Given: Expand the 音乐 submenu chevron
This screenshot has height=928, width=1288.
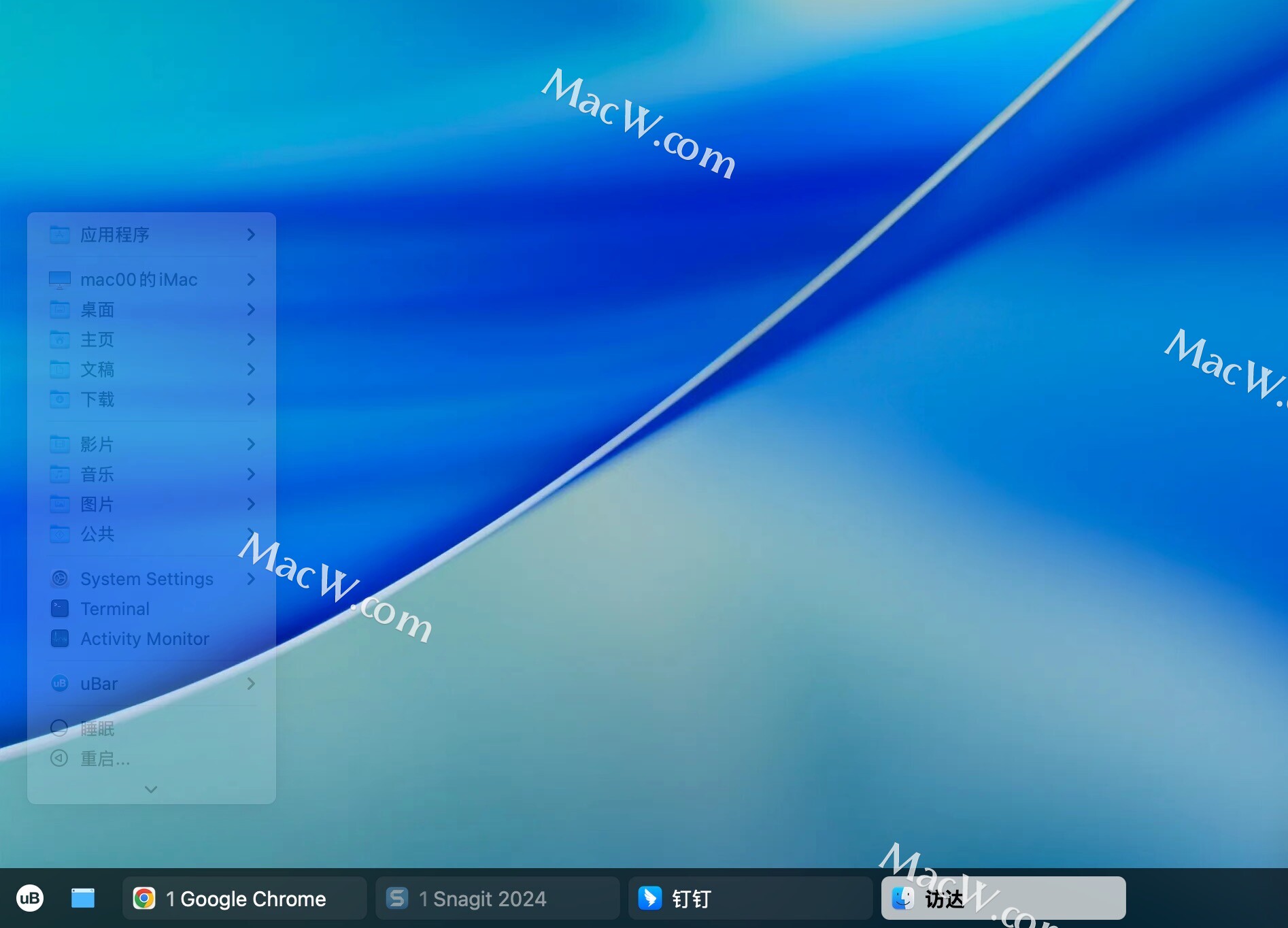Looking at the screenshot, I should [251, 474].
